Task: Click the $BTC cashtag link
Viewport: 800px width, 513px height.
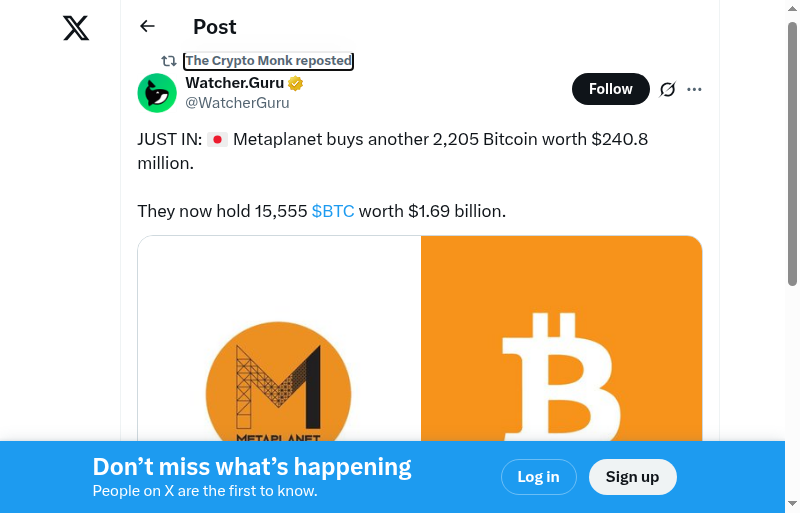Action: [x=333, y=211]
